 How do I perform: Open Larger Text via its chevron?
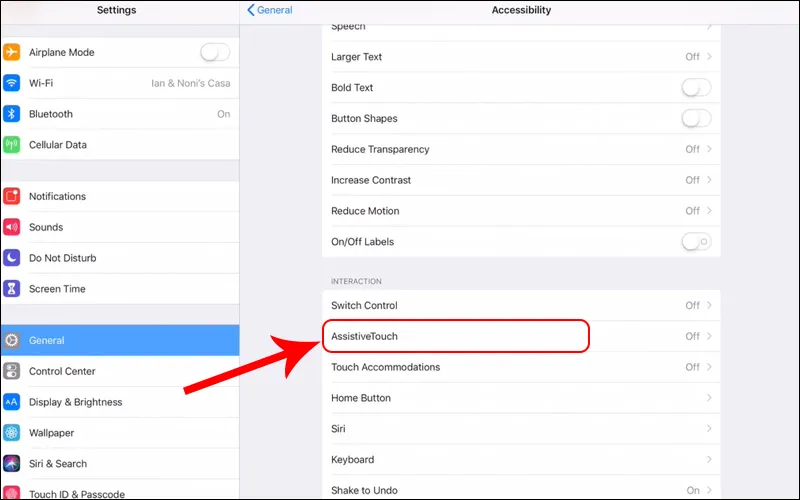click(x=709, y=57)
